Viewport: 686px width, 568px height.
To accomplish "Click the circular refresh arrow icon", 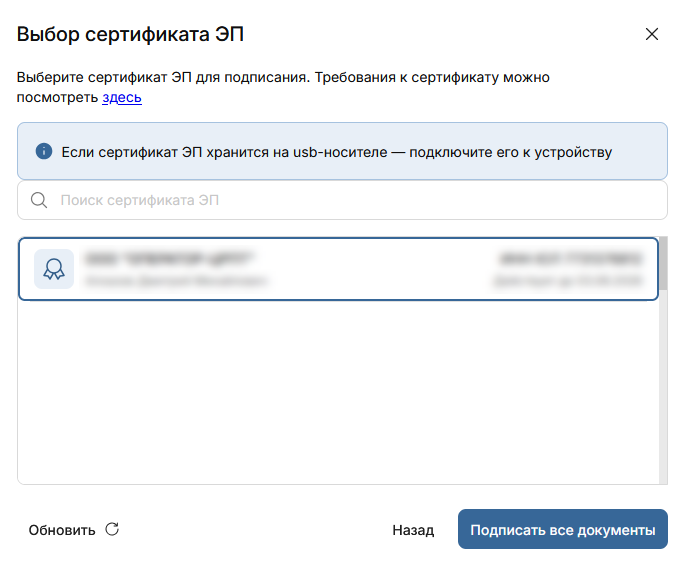I will pyautogui.click(x=112, y=529).
